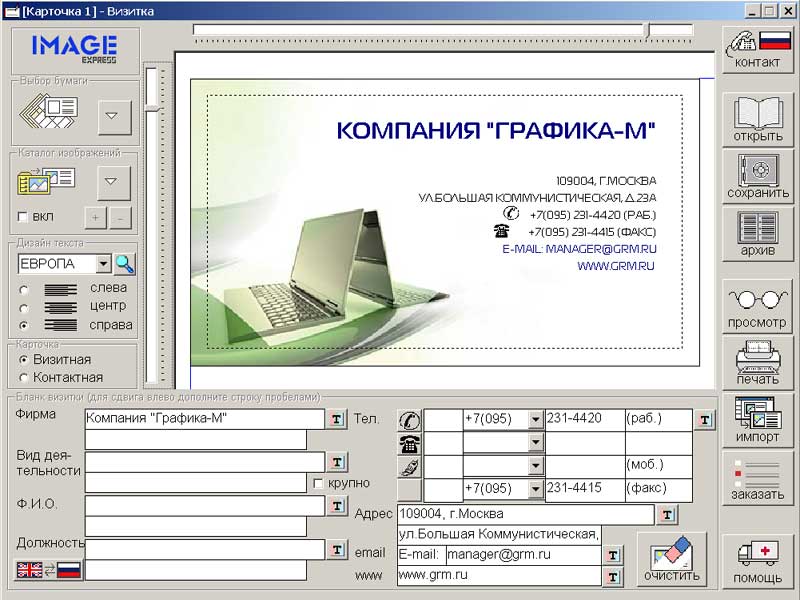Screen dimensions: 800x600
Task: Click the импорт import icon
Action: (758, 419)
